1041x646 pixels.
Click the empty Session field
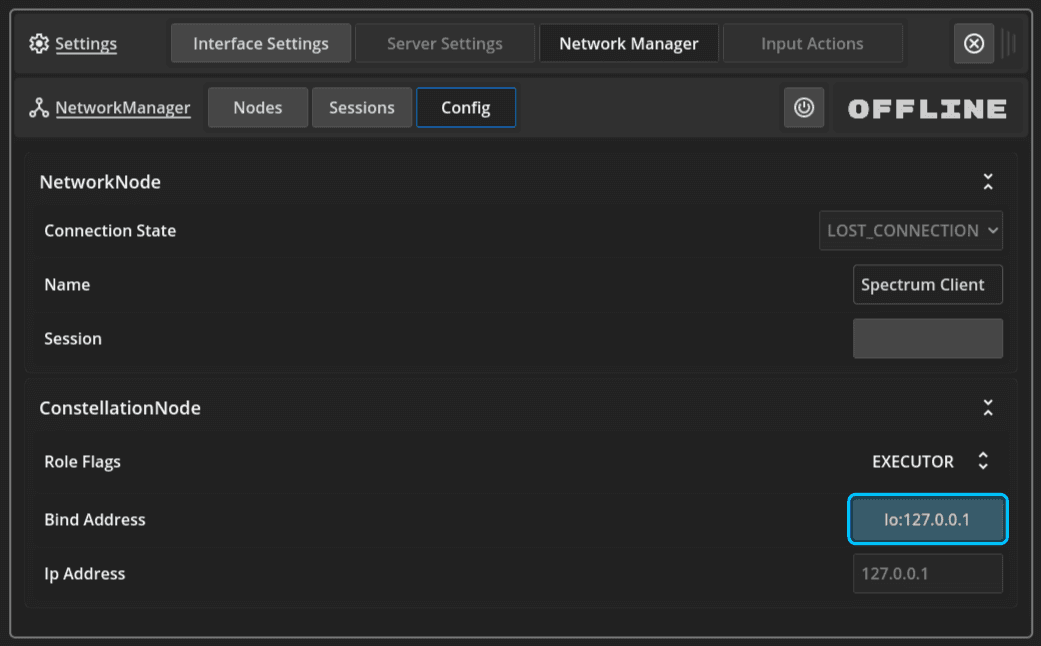pyautogui.click(x=928, y=339)
